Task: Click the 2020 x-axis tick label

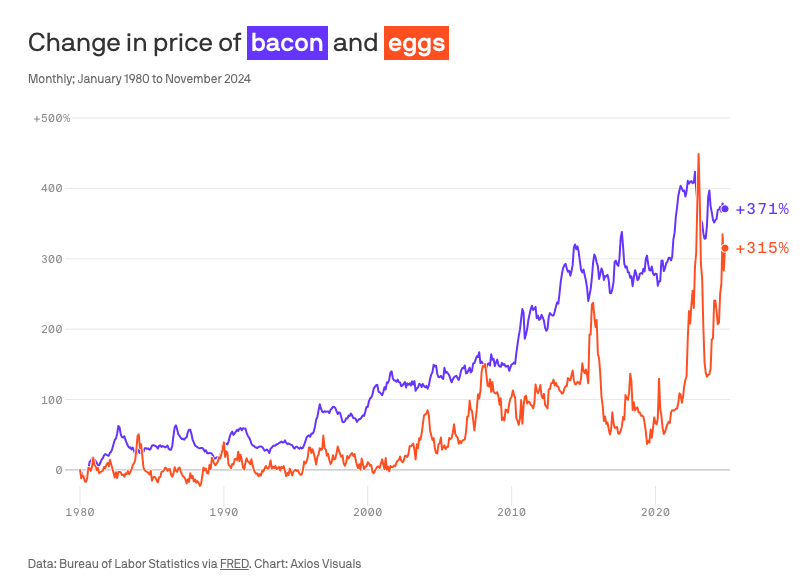Action: coord(655,512)
